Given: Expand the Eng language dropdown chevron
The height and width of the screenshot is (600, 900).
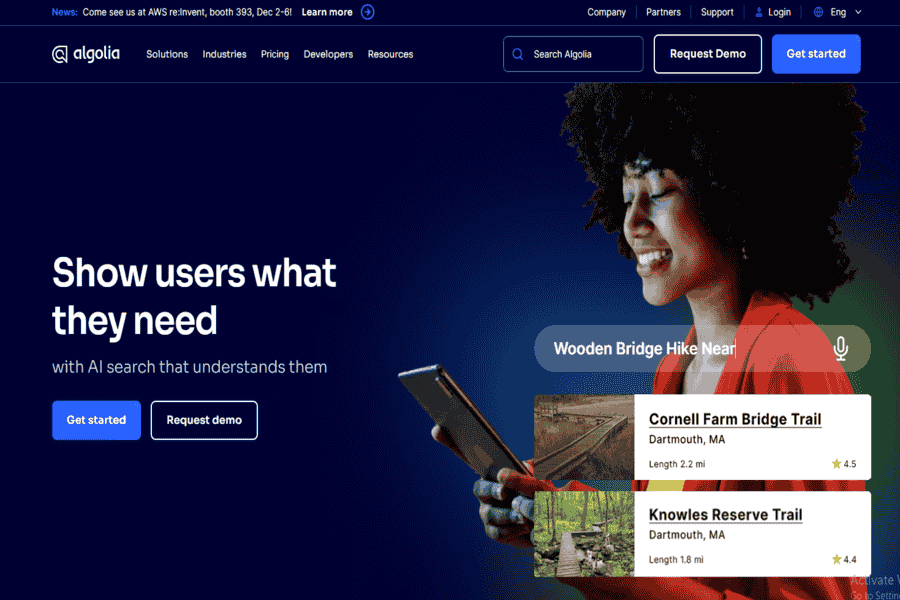Looking at the screenshot, I should tap(858, 12).
